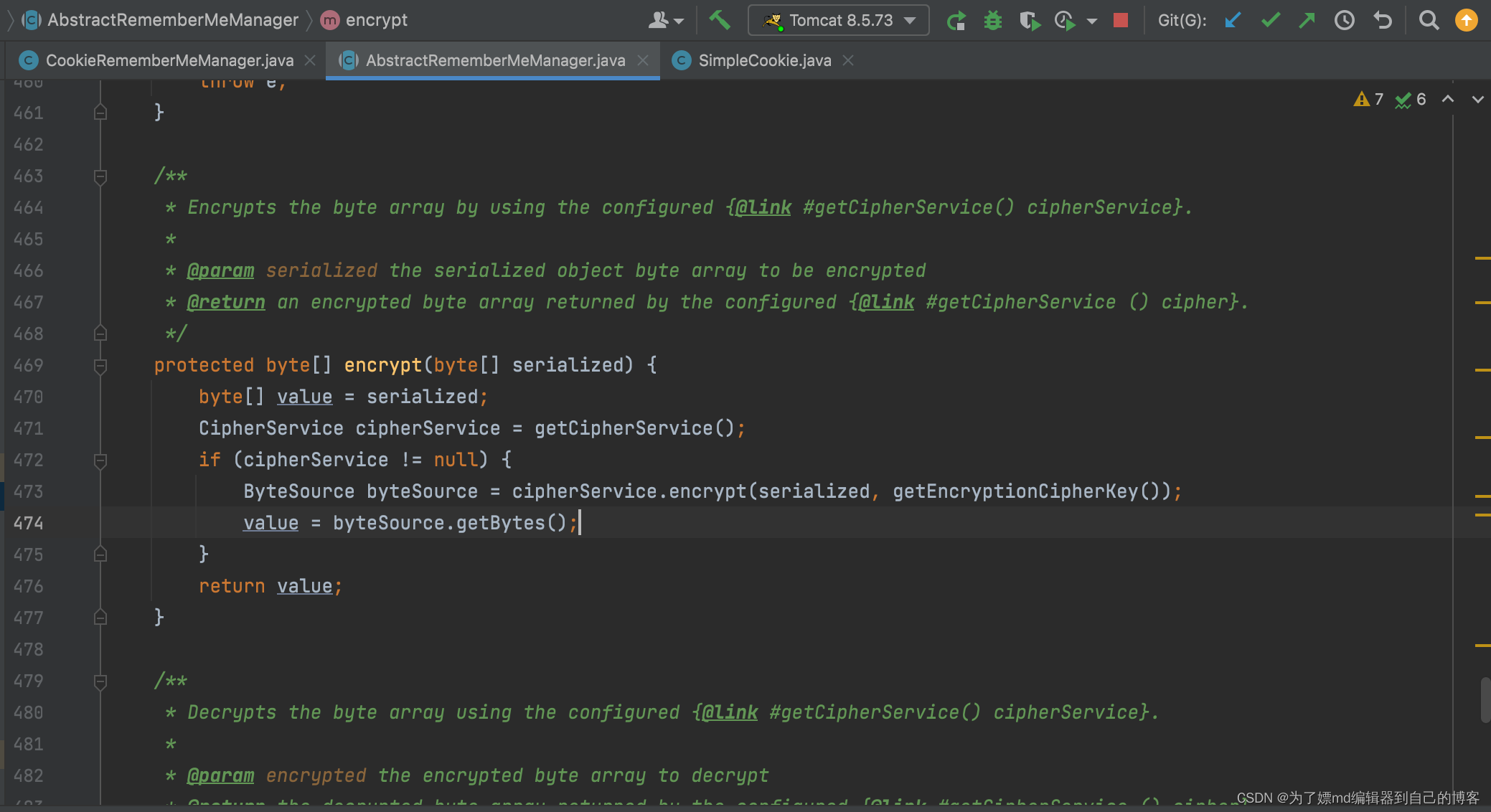The width and height of the screenshot is (1491, 812).
Task: Click fold end marker at line 475
Action: (x=100, y=554)
